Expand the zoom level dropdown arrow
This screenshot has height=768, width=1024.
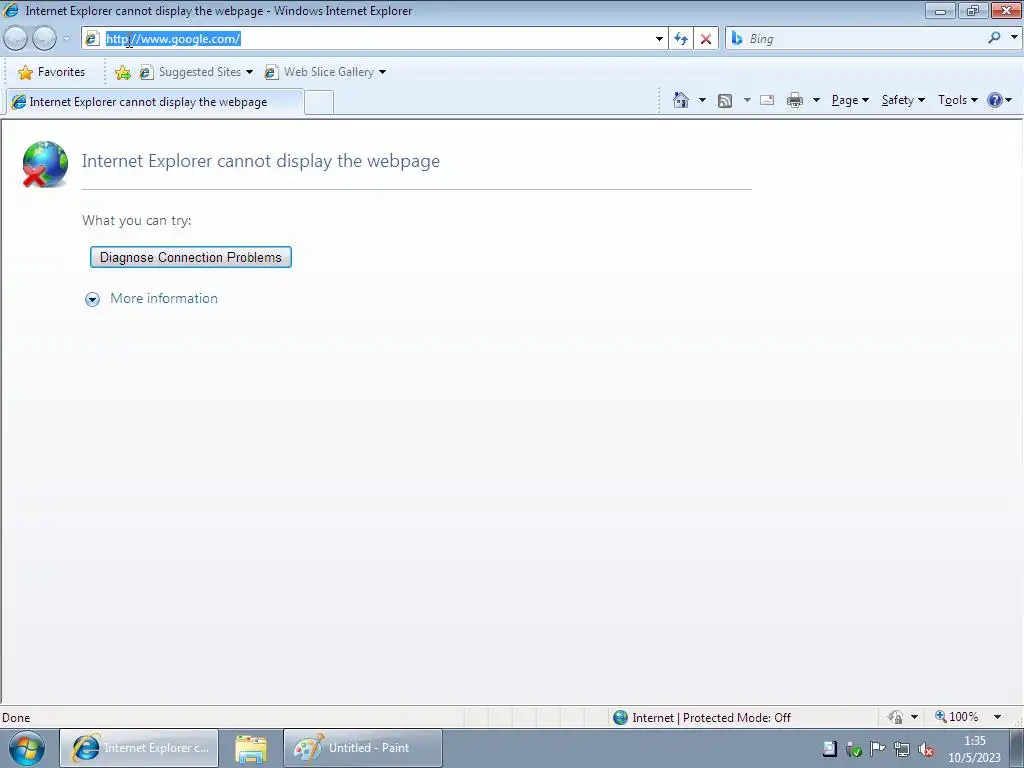tap(997, 717)
